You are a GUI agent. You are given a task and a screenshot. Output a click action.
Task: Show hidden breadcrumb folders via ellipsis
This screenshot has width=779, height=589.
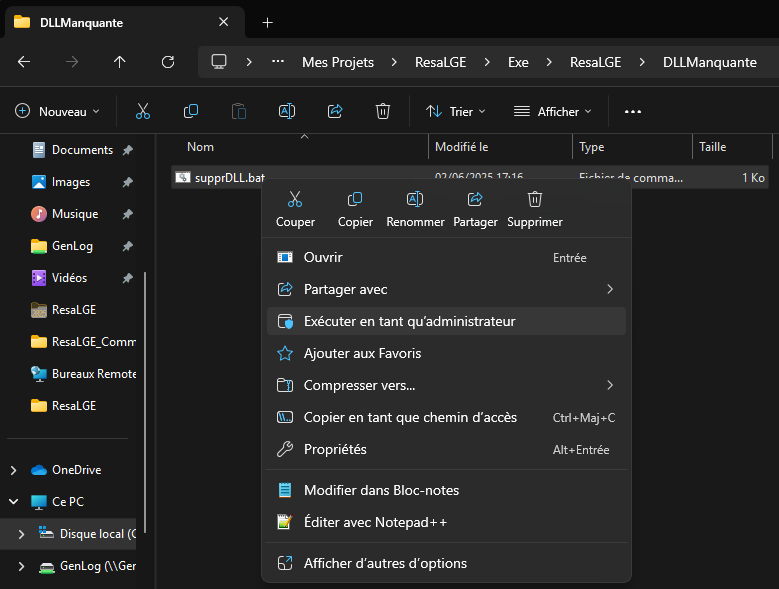(278, 62)
